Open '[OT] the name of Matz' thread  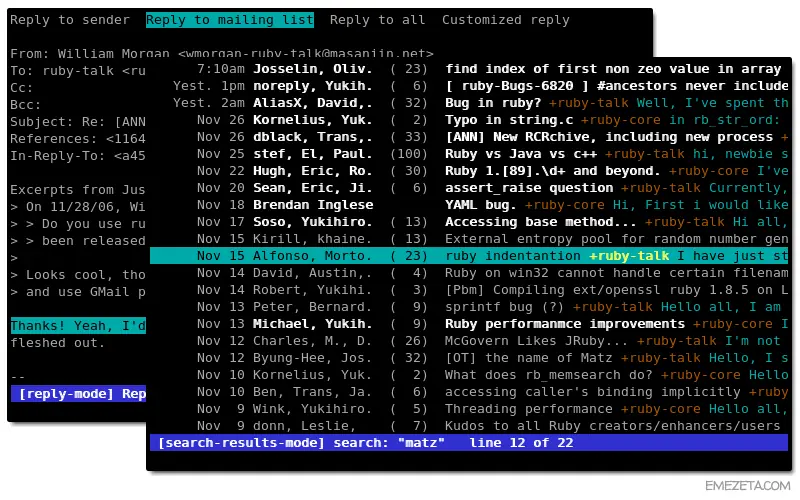[469, 358]
